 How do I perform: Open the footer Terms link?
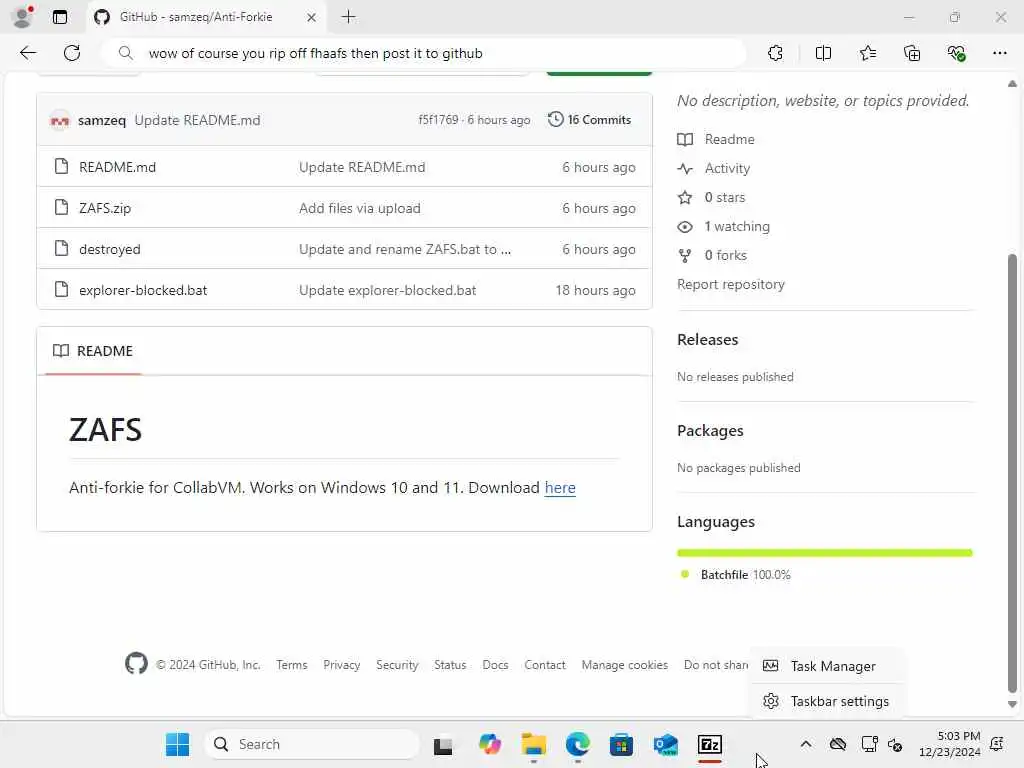coord(291,665)
